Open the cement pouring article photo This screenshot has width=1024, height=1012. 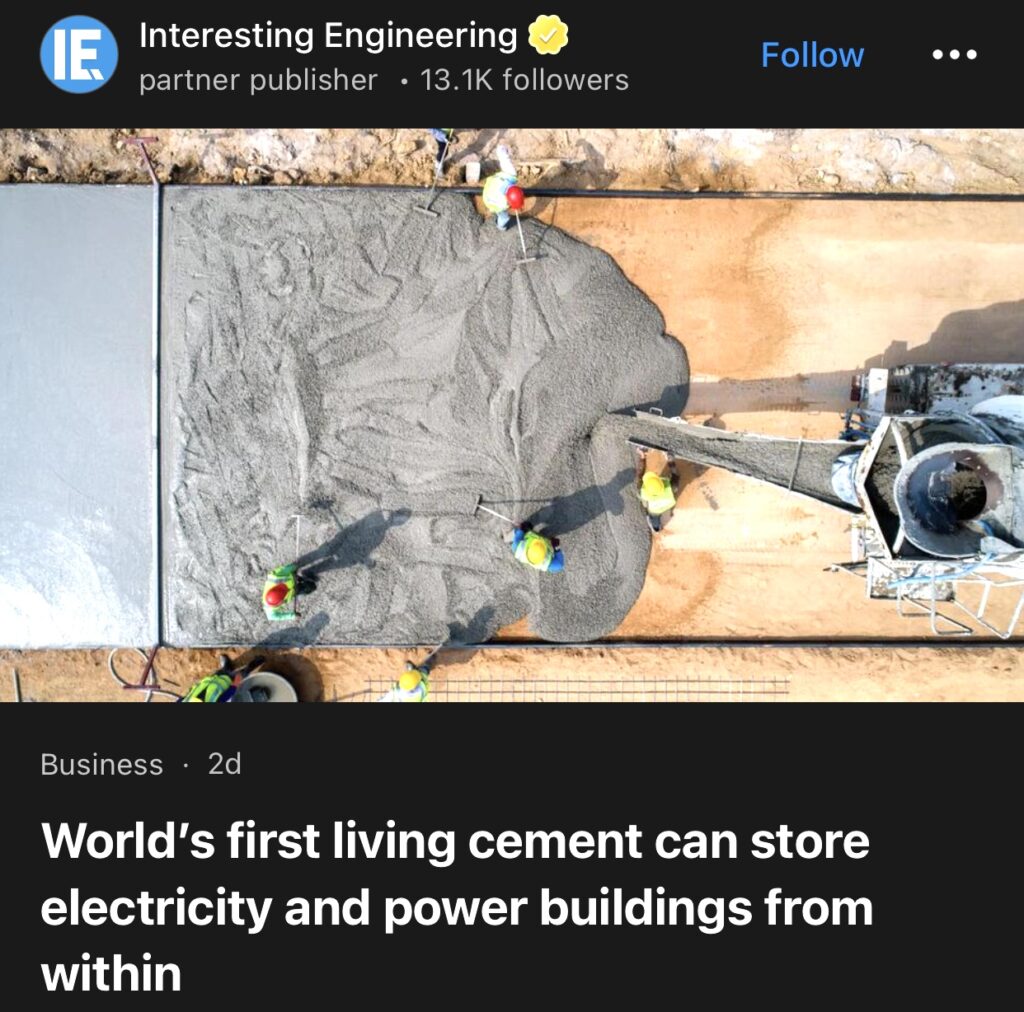(x=512, y=415)
